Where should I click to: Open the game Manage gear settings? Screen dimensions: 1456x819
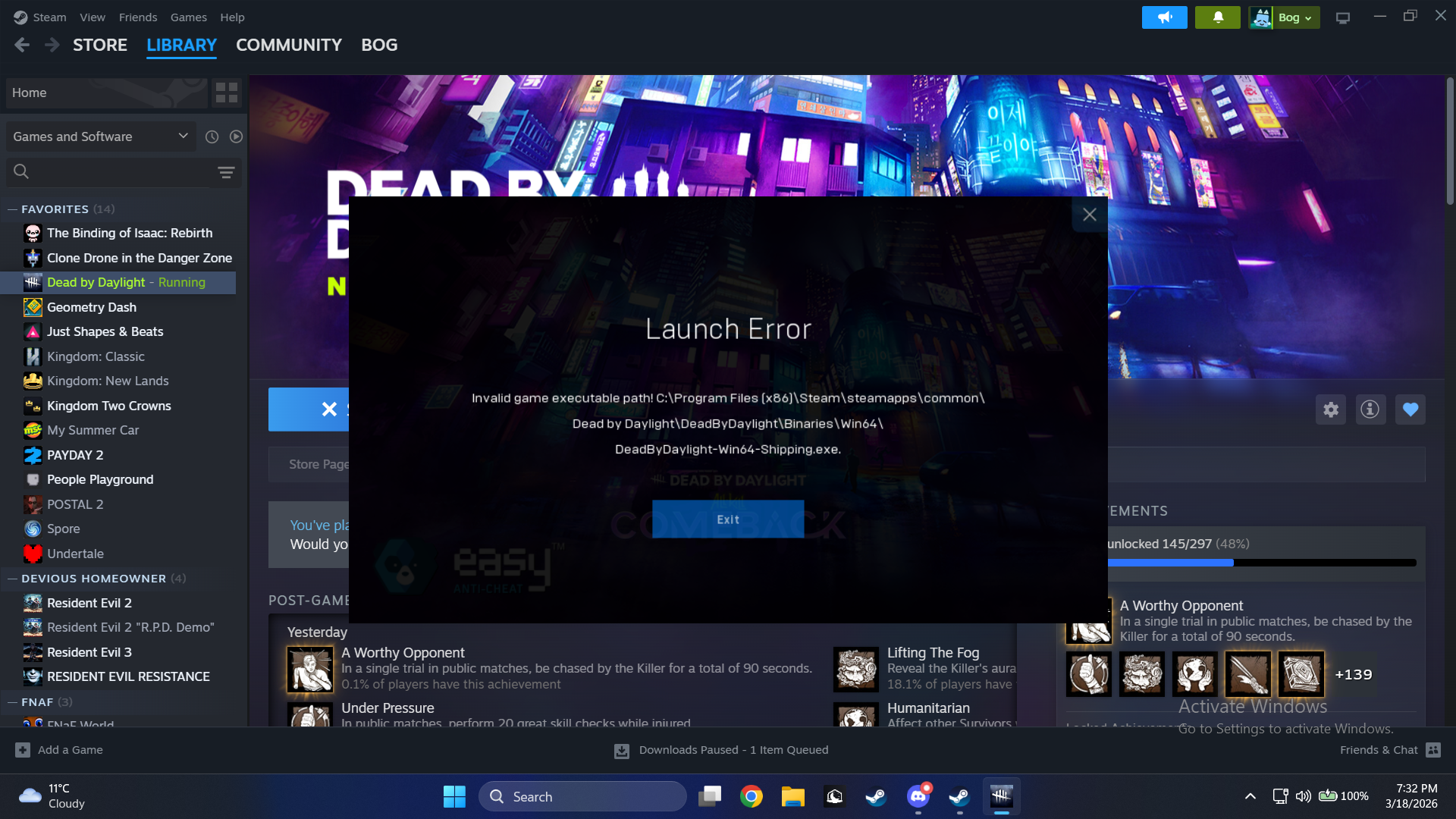click(1330, 409)
